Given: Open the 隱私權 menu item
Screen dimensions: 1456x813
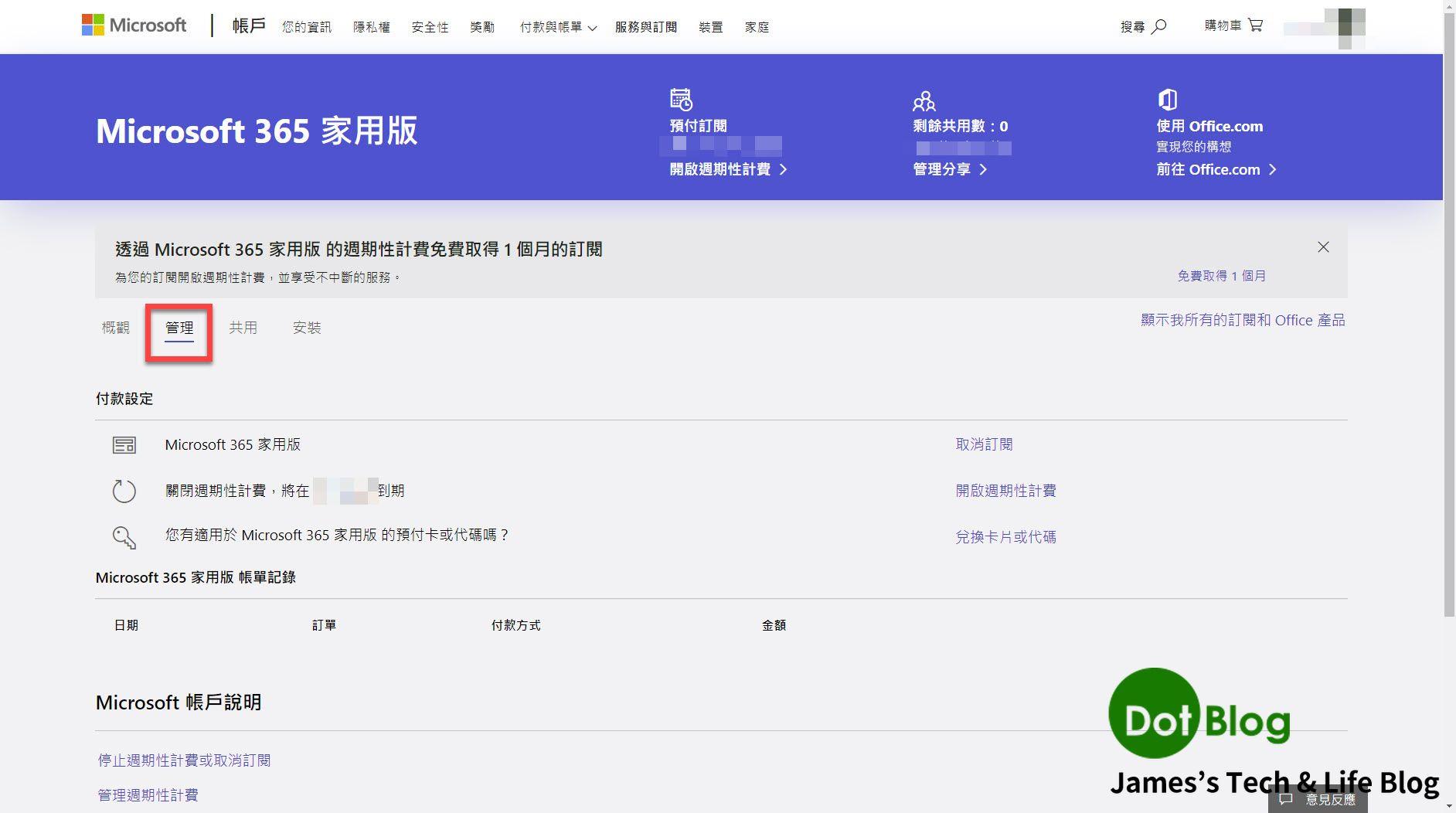Looking at the screenshot, I should pyautogui.click(x=371, y=27).
